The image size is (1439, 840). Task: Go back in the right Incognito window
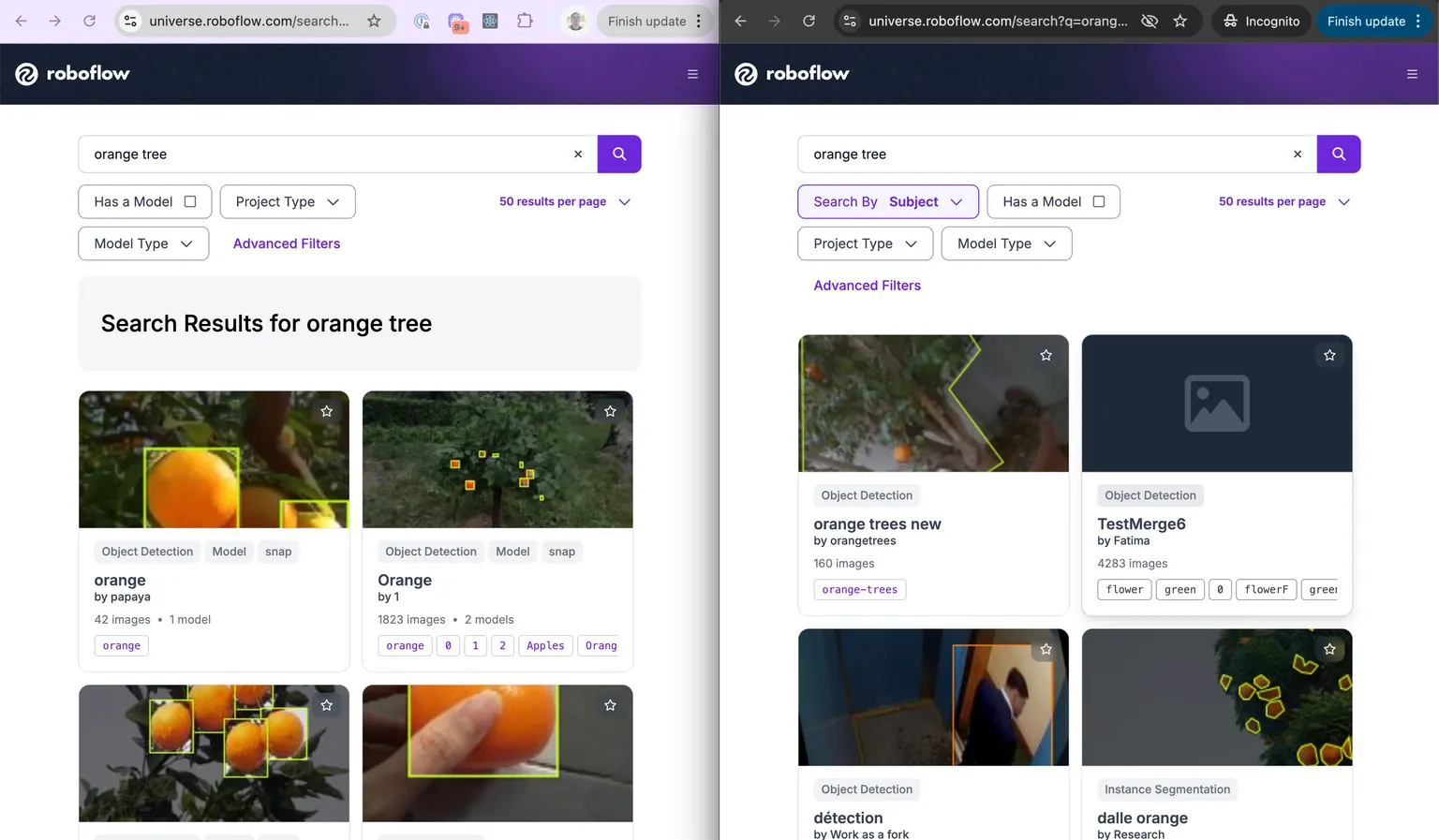pos(741,21)
